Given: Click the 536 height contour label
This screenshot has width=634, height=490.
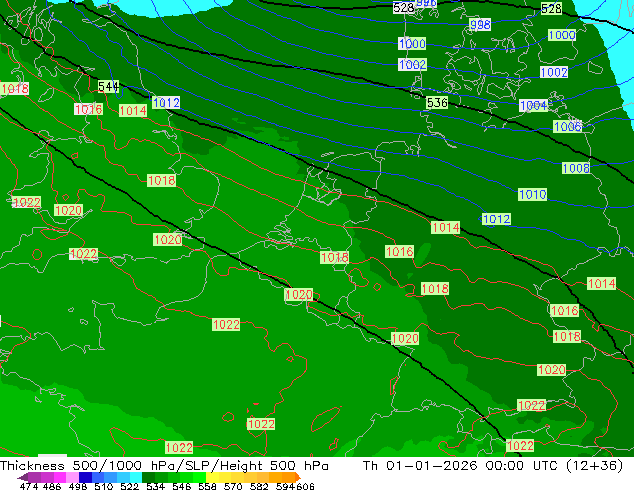Looking at the screenshot, I should click(x=437, y=103).
